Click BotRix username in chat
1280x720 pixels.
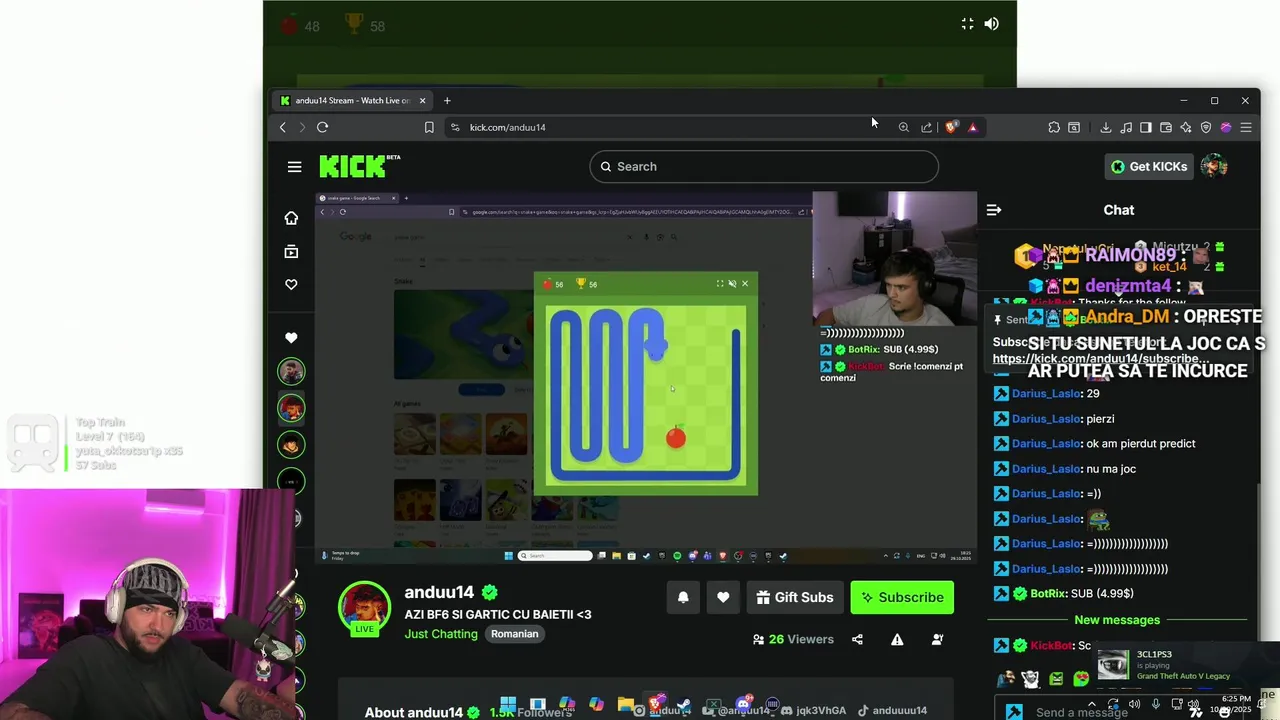(1049, 594)
